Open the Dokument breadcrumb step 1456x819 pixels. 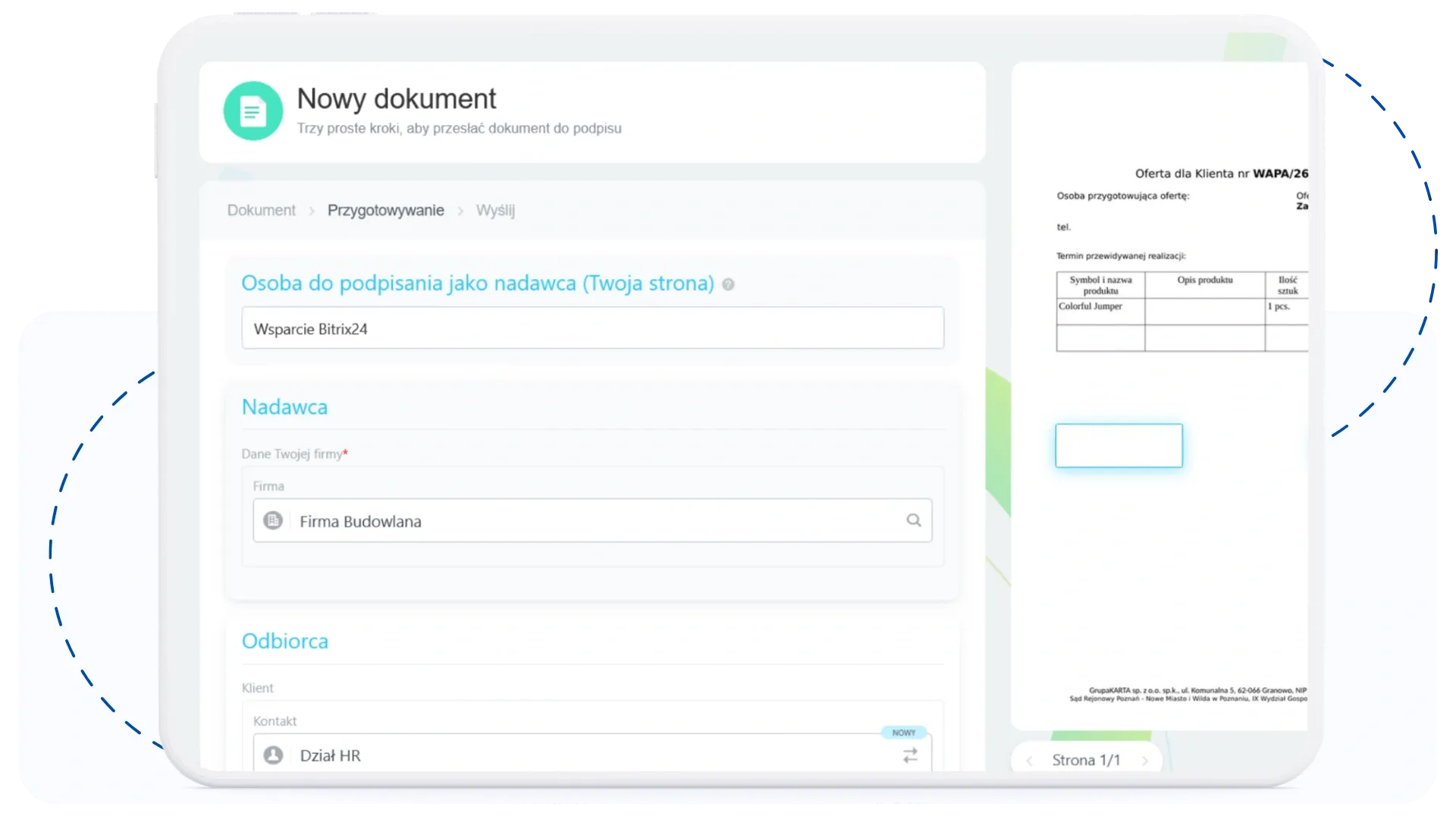(261, 211)
